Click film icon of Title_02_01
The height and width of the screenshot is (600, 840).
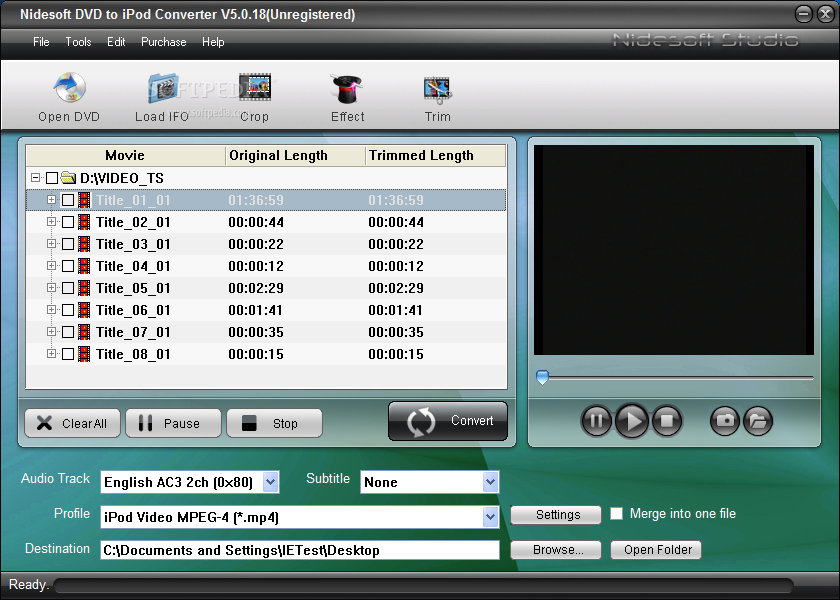pyautogui.click(x=84, y=222)
